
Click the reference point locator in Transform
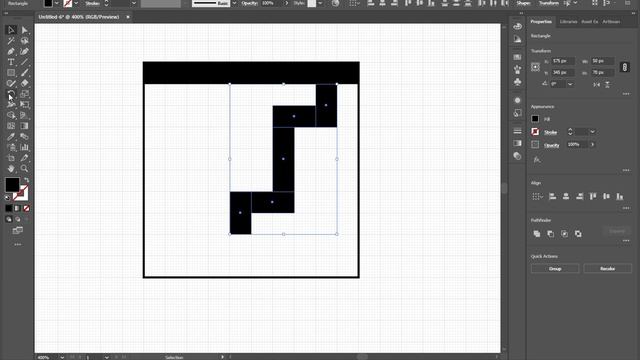[x=536, y=67]
